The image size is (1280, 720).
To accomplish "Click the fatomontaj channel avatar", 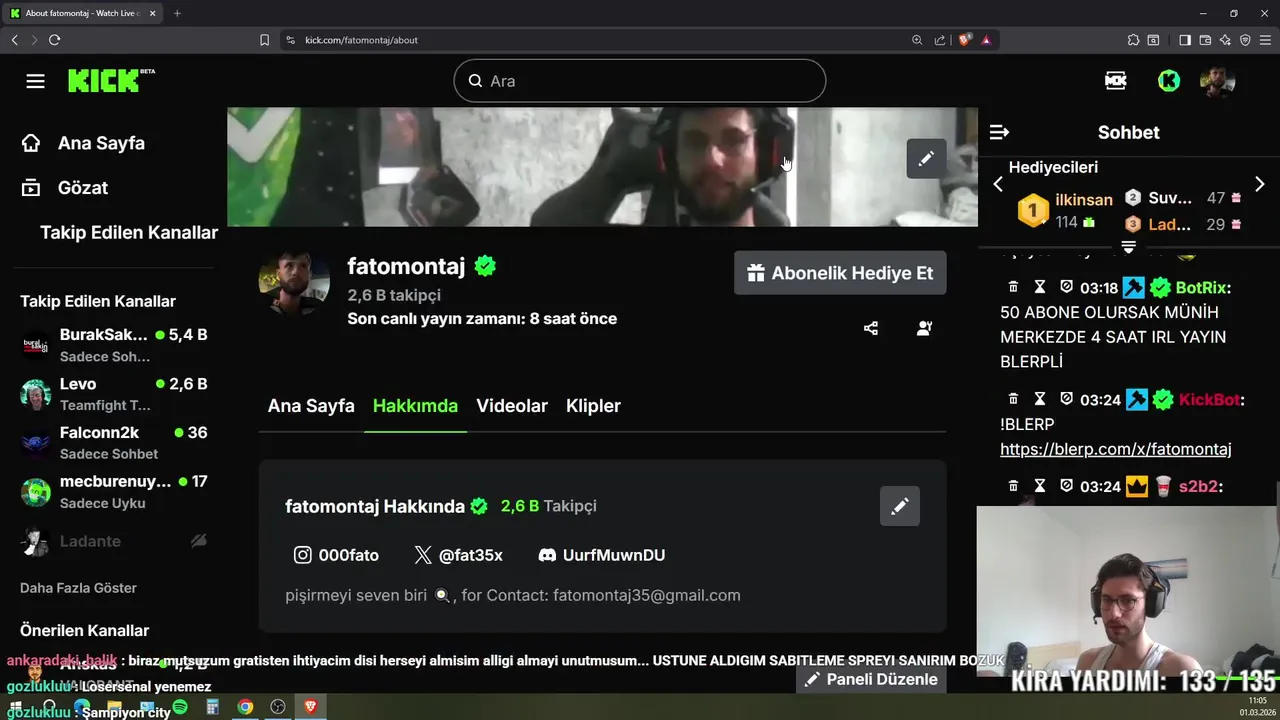I will click(294, 283).
